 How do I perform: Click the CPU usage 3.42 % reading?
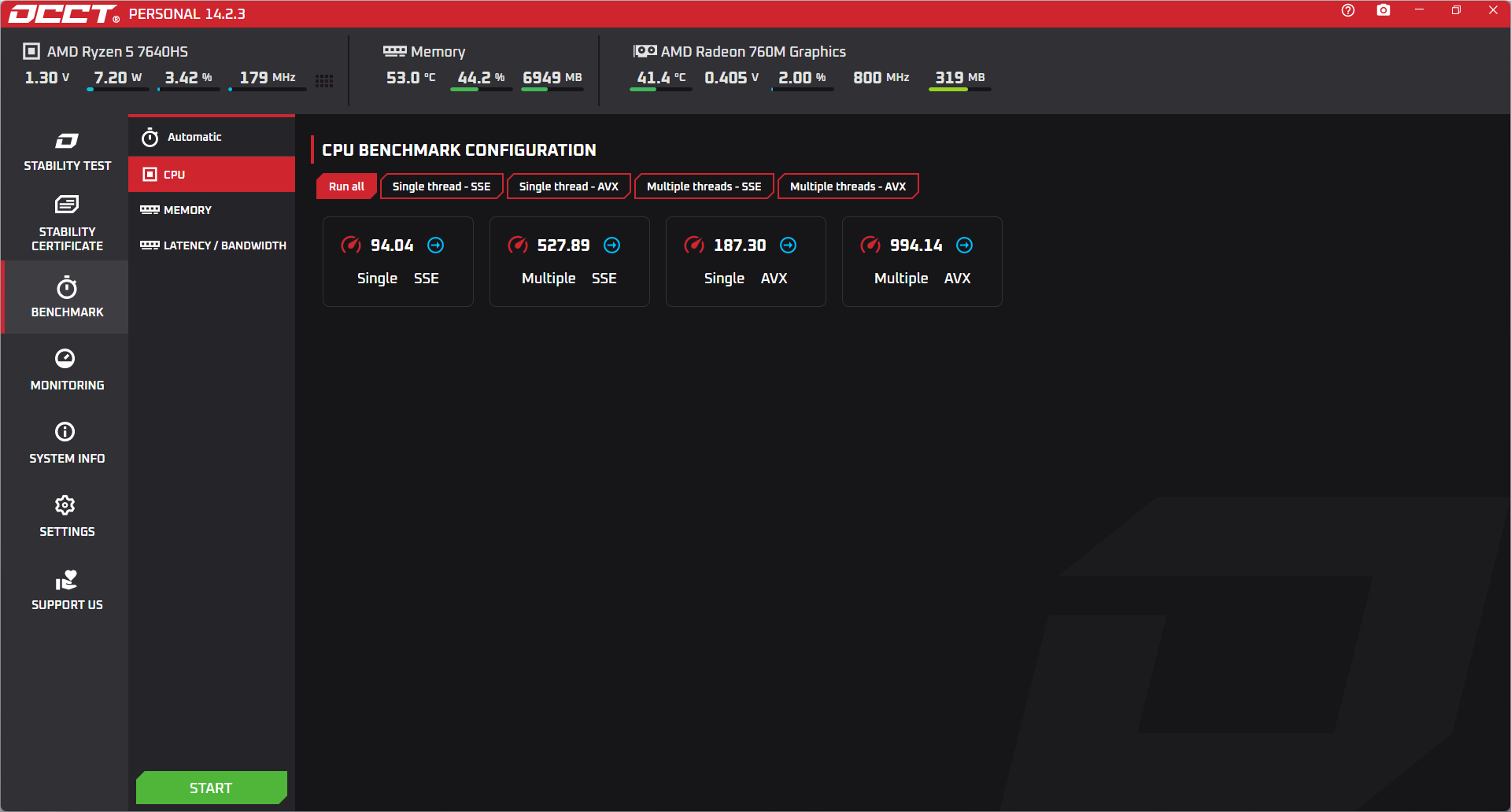(189, 78)
